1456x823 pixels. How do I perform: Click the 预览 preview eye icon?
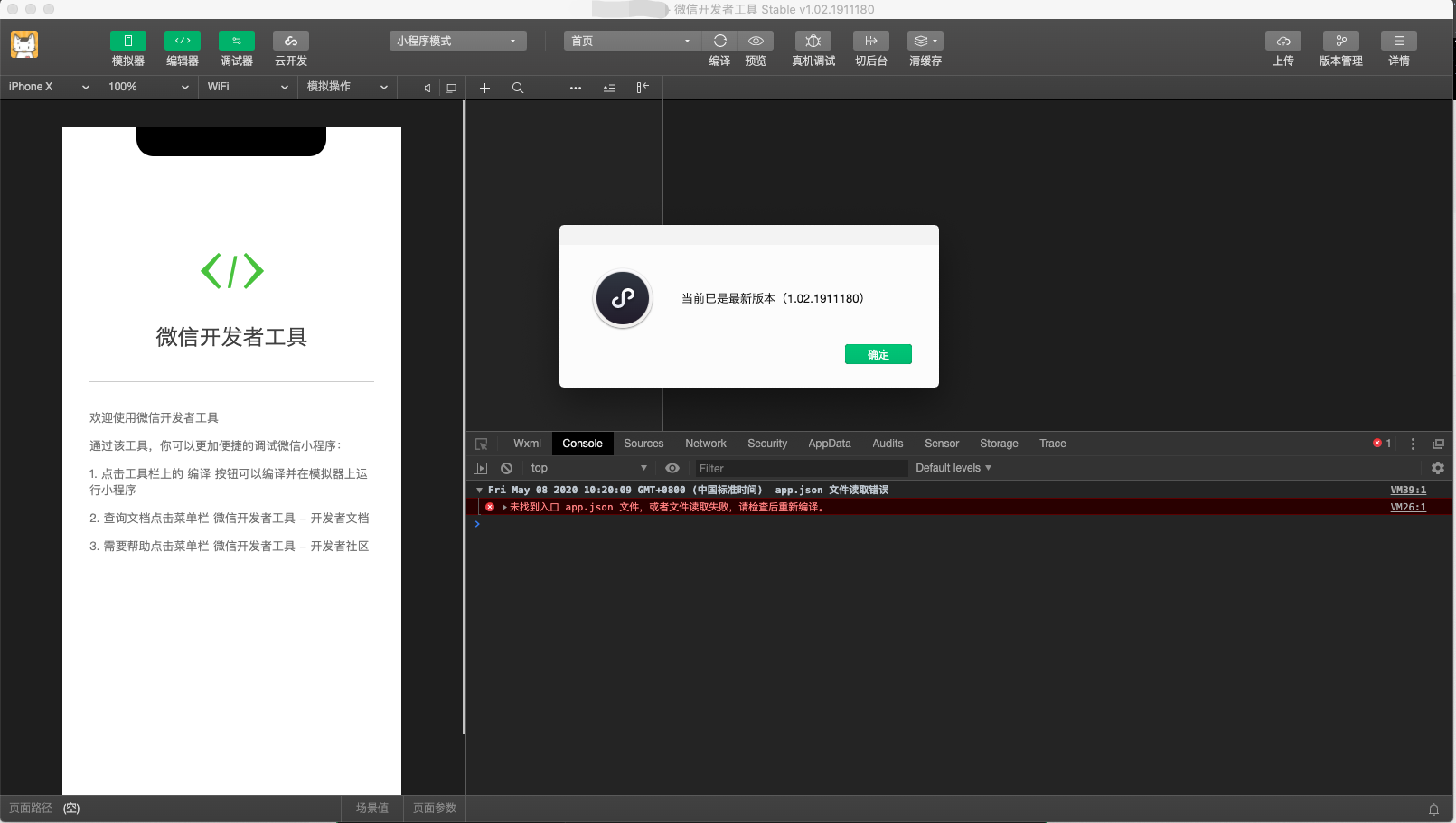point(756,41)
